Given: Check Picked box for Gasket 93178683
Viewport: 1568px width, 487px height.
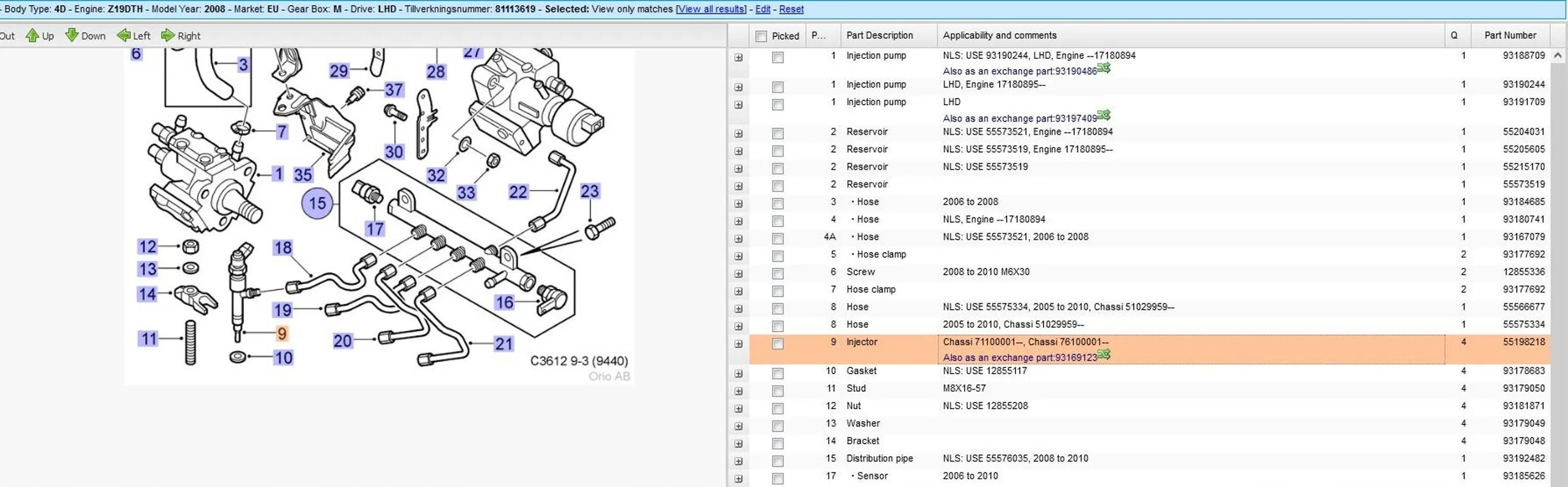Looking at the screenshot, I should [778, 374].
